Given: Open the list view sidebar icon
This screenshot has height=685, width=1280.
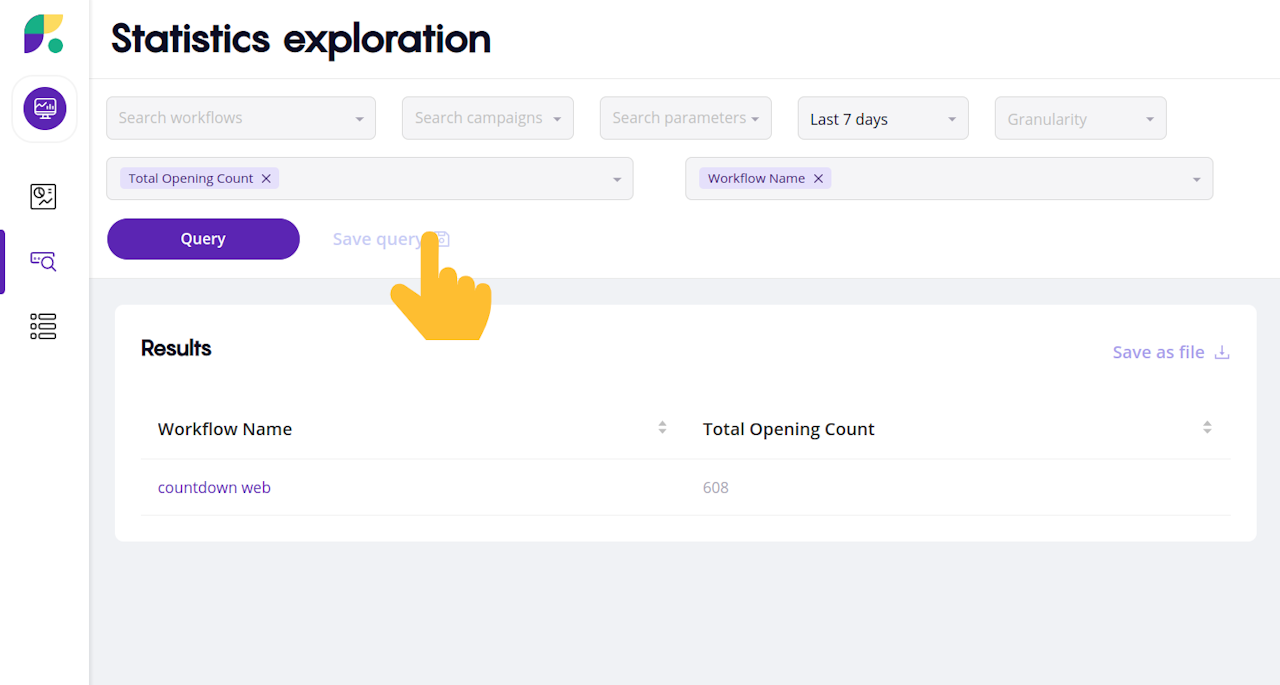Looking at the screenshot, I should click(44, 326).
